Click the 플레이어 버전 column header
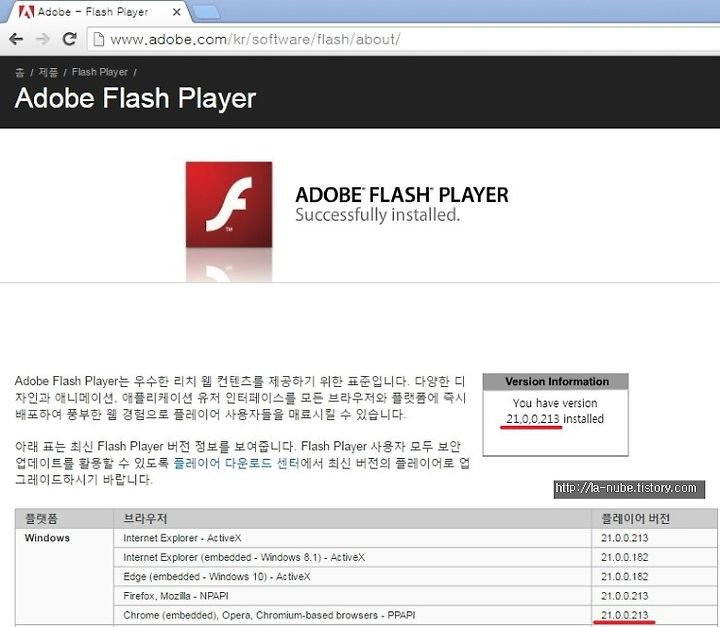This screenshot has width=720, height=627. point(654,519)
